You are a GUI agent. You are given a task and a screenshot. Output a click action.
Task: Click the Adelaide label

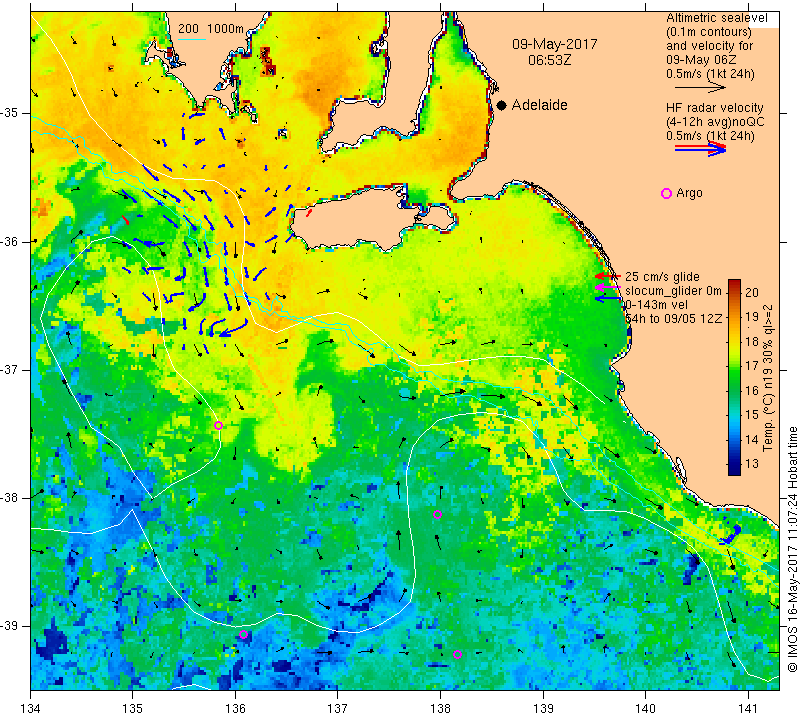click(x=540, y=105)
